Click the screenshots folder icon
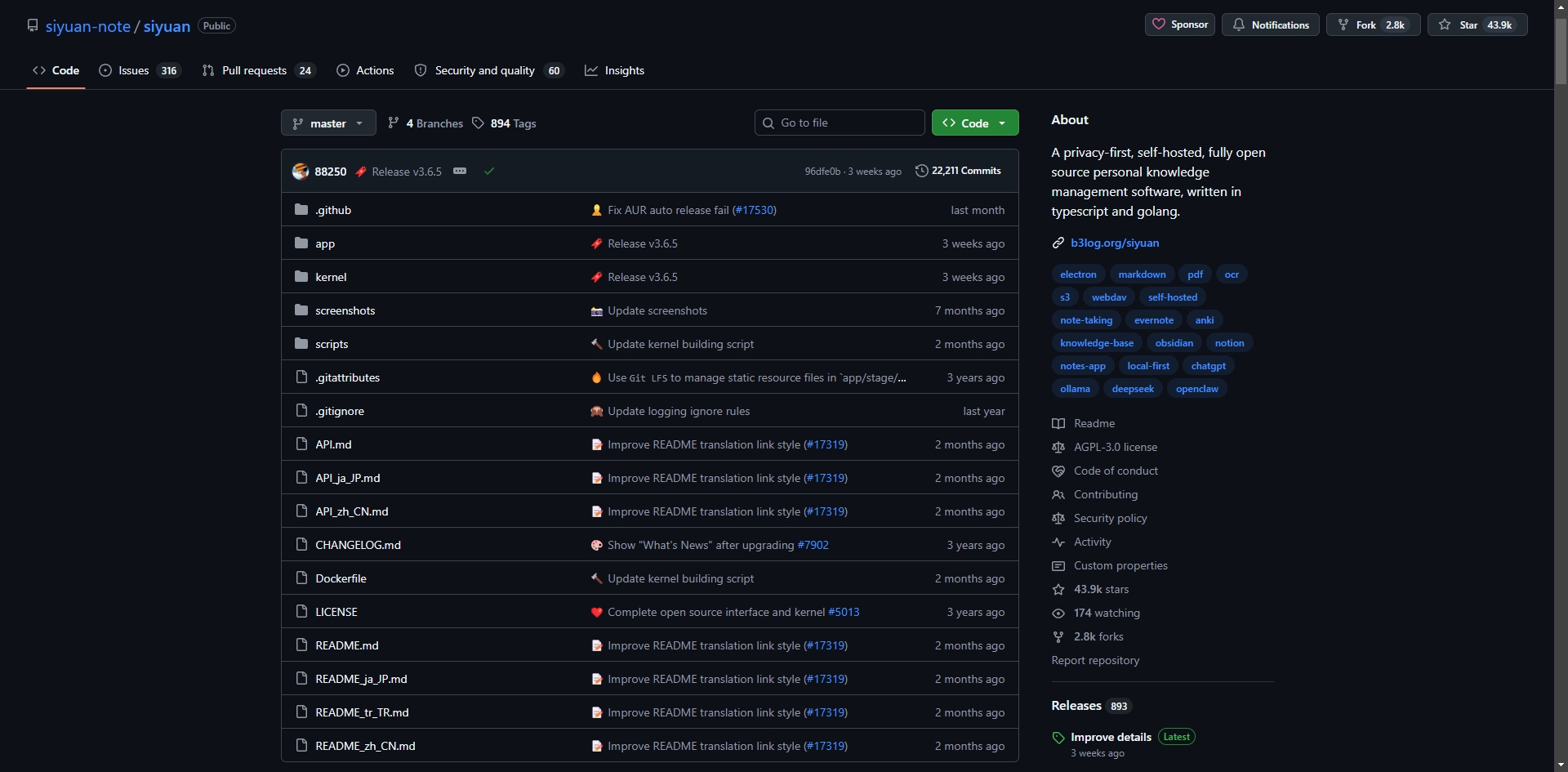Viewport: 1568px width, 772px height. coord(301,310)
